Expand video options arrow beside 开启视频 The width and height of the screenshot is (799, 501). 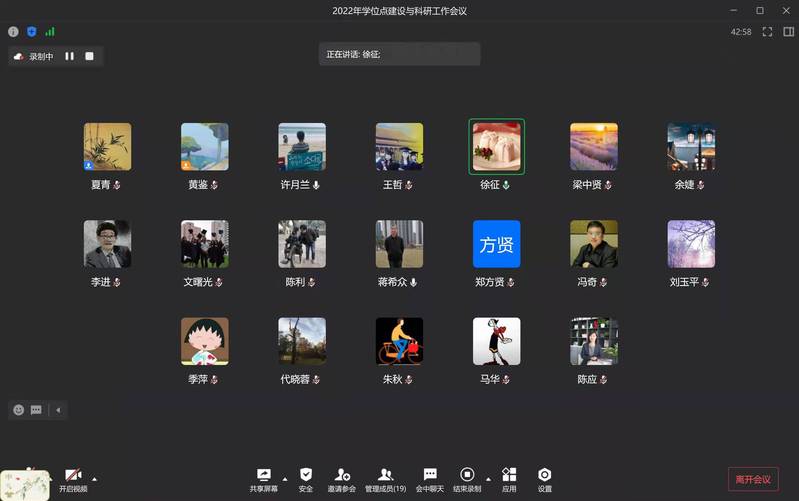pyautogui.click(x=94, y=479)
